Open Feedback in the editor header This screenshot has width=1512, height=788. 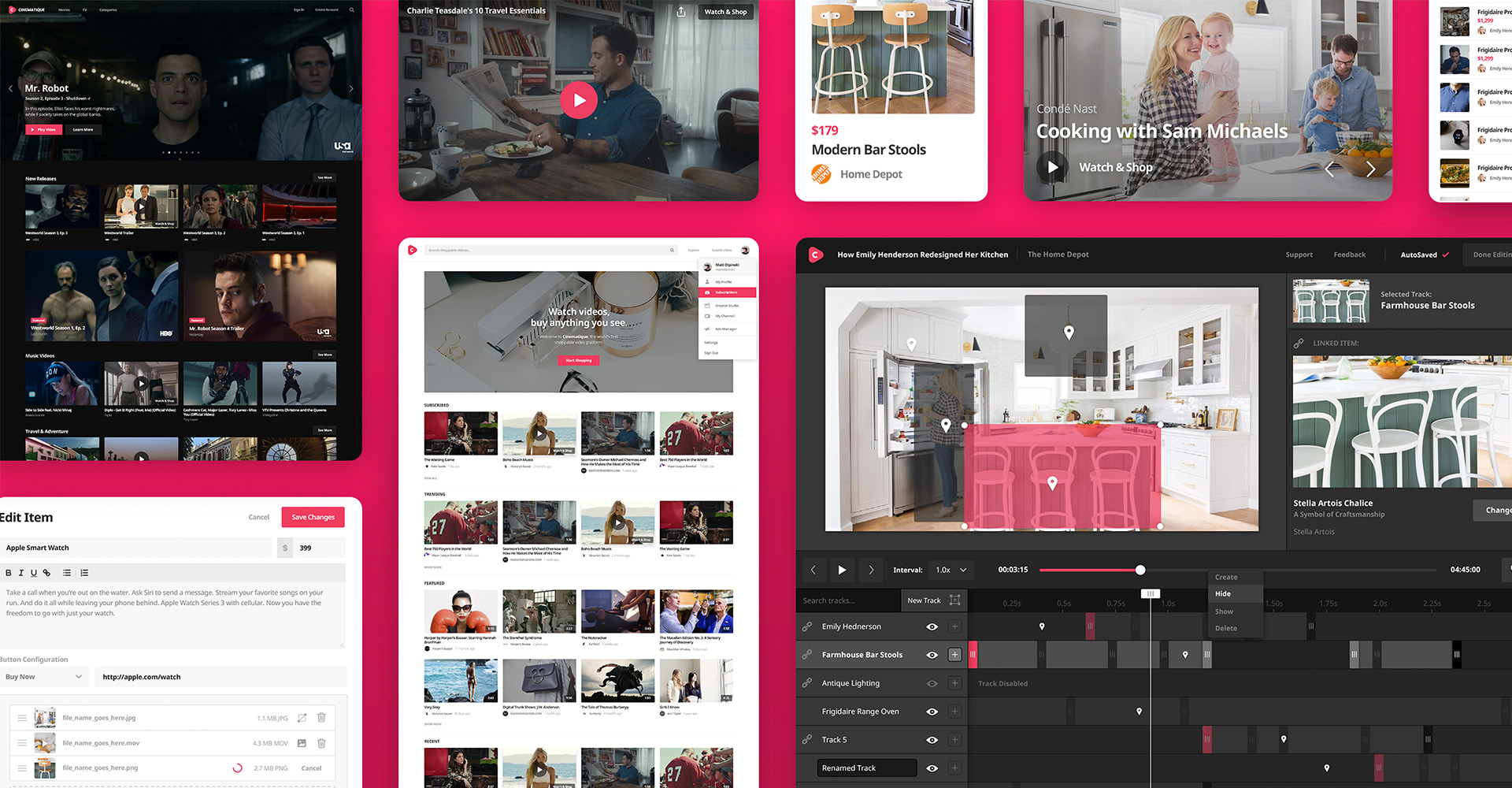[x=1350, y=255]
